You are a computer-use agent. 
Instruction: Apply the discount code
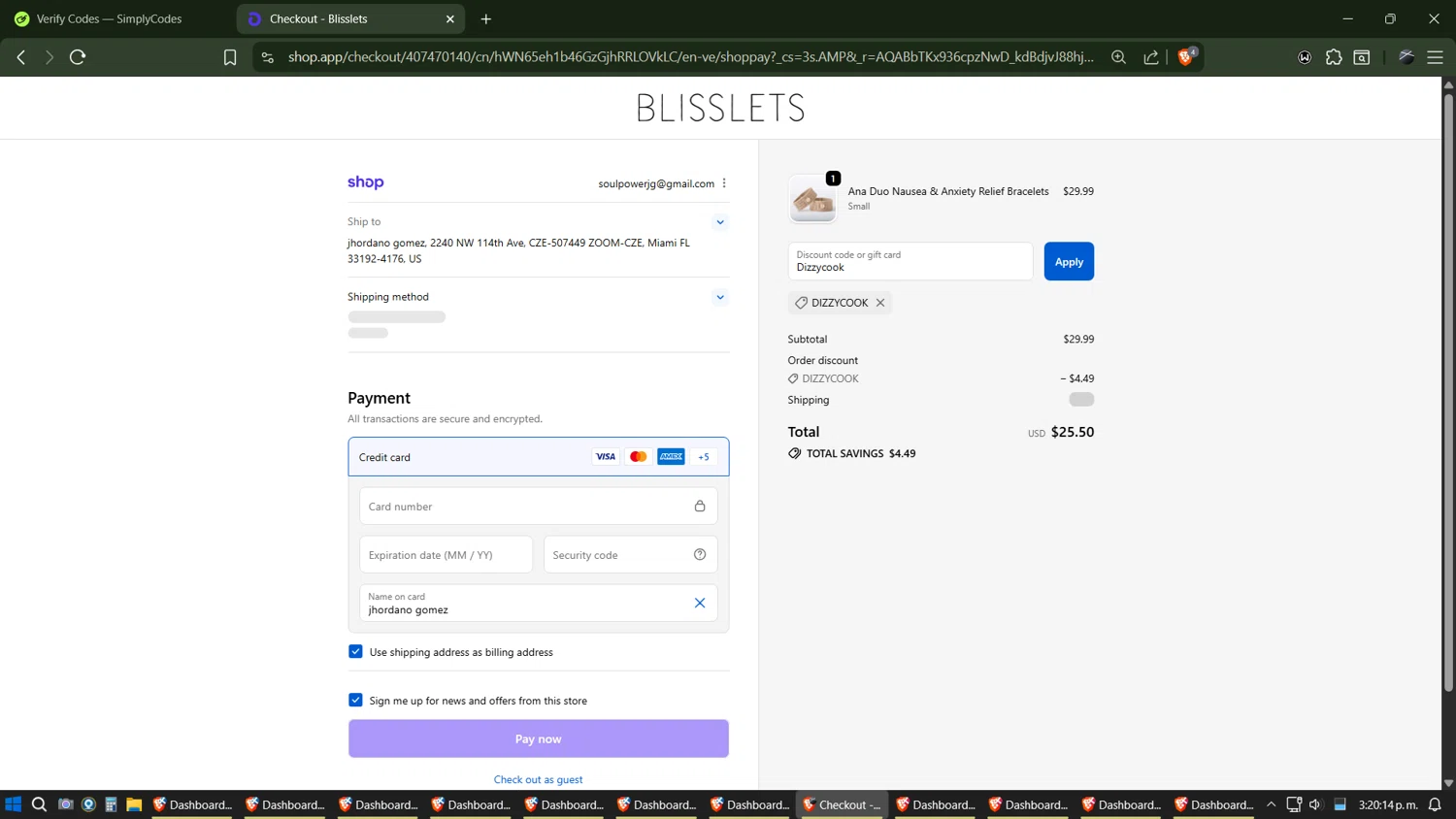1069,261
